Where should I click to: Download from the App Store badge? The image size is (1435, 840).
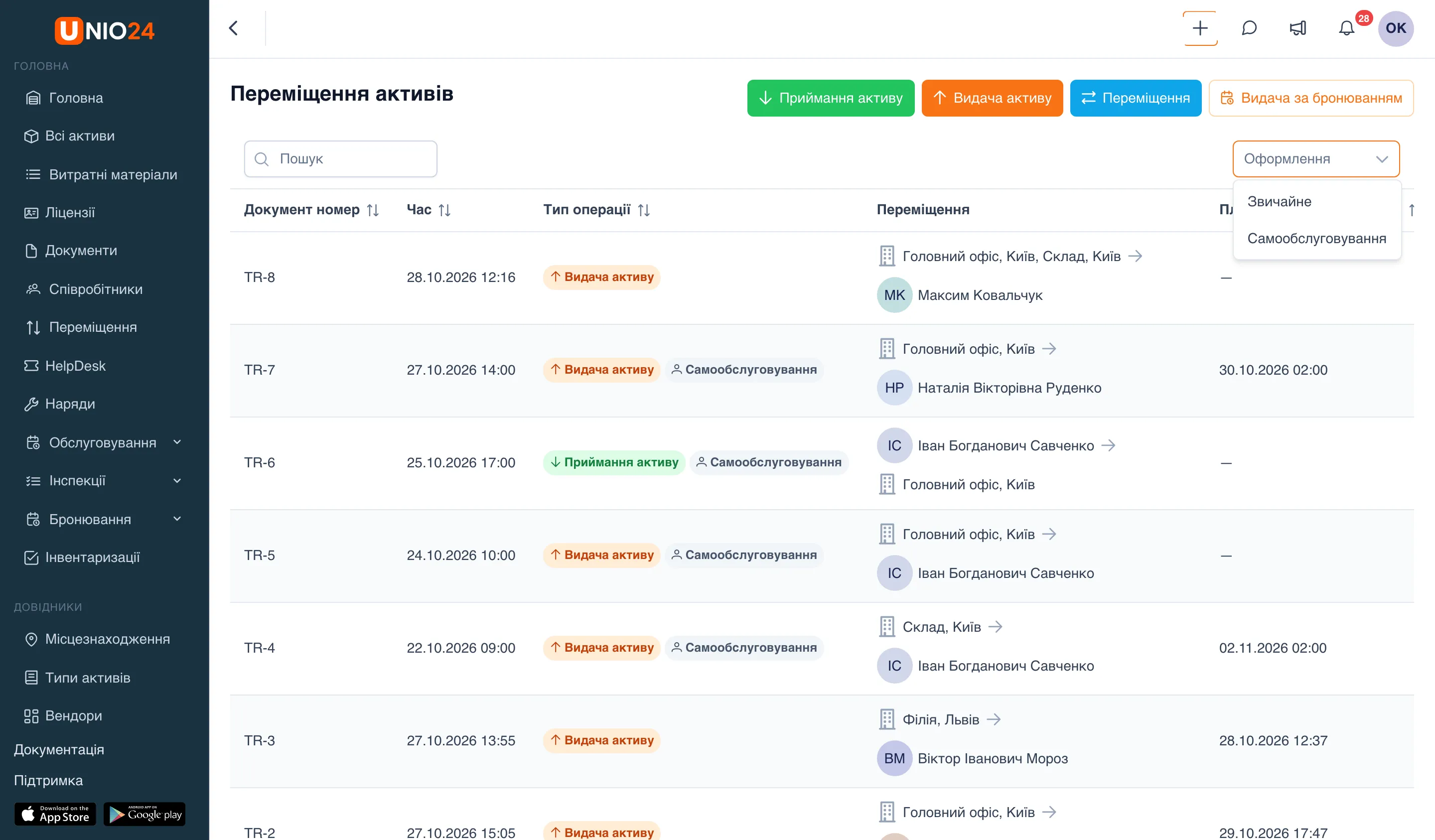pos(55,814)
